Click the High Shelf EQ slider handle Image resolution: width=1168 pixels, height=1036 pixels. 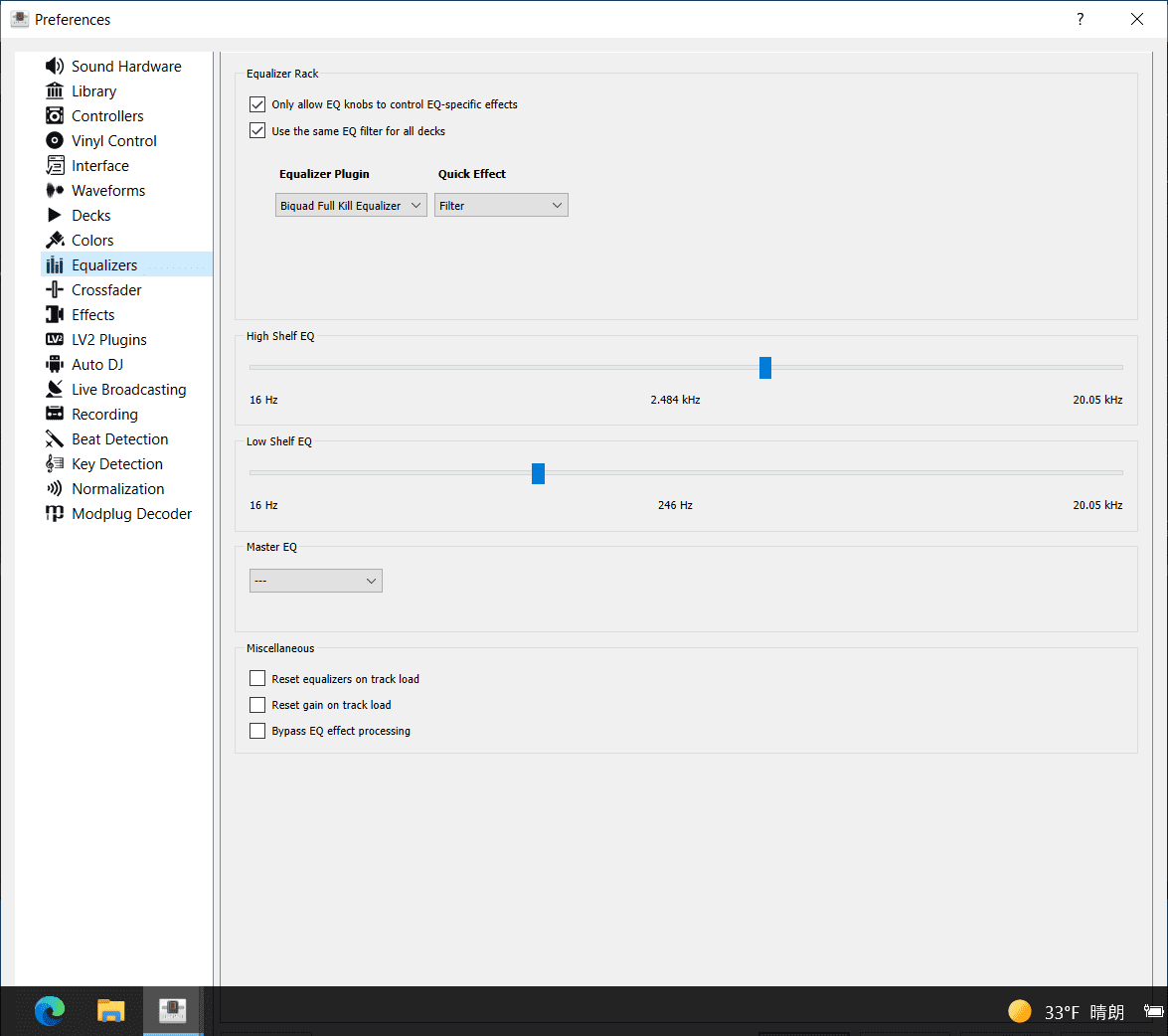point(765,367)
